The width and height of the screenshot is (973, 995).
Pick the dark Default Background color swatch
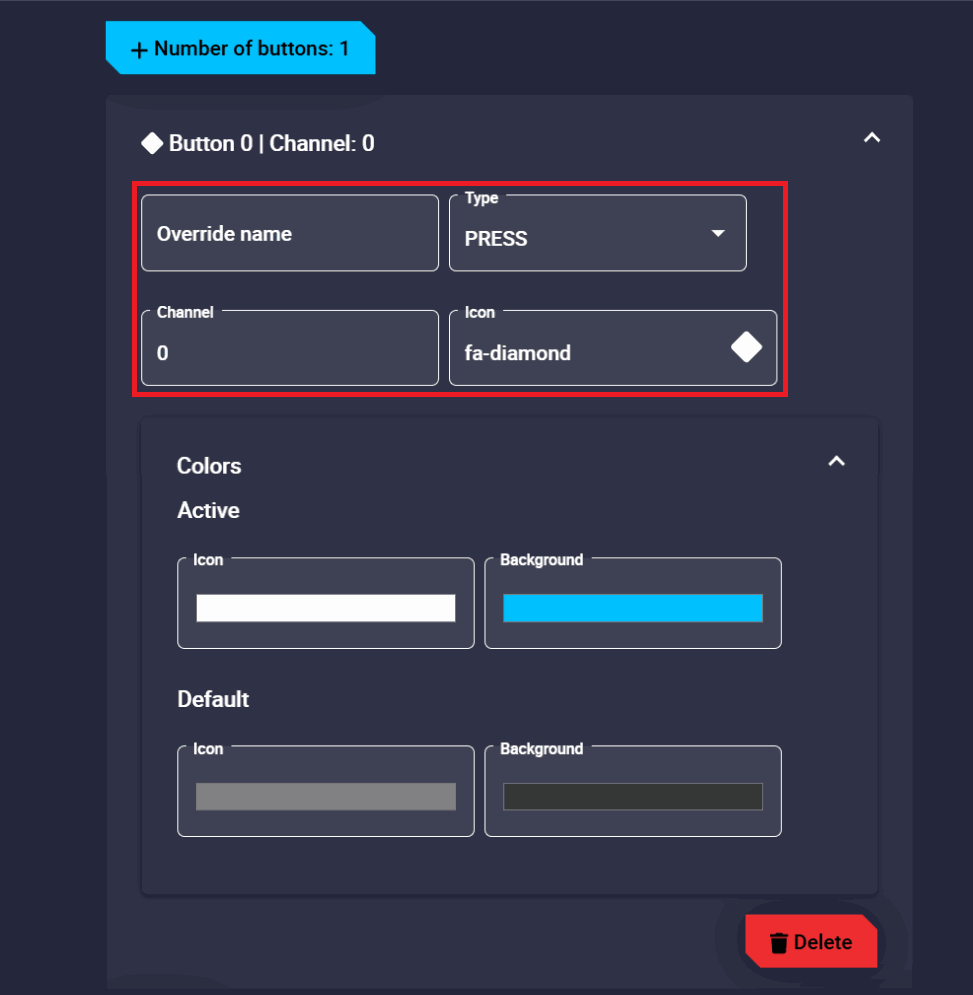[632, 796]
